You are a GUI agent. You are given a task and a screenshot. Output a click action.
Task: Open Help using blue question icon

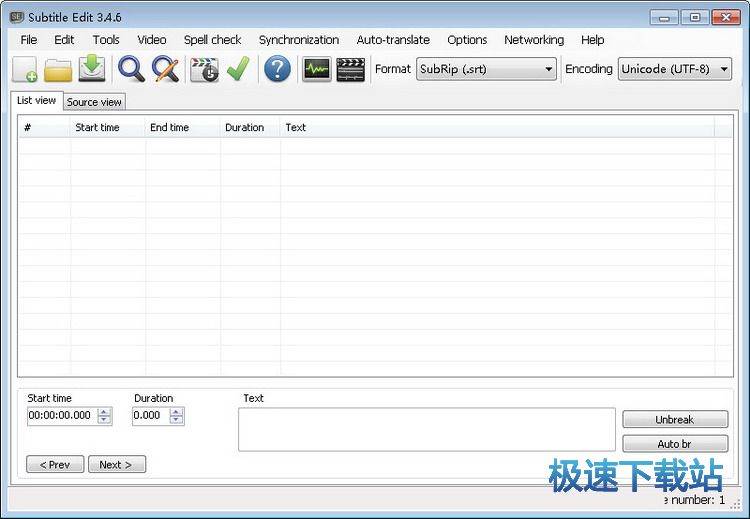coord(277,69)
